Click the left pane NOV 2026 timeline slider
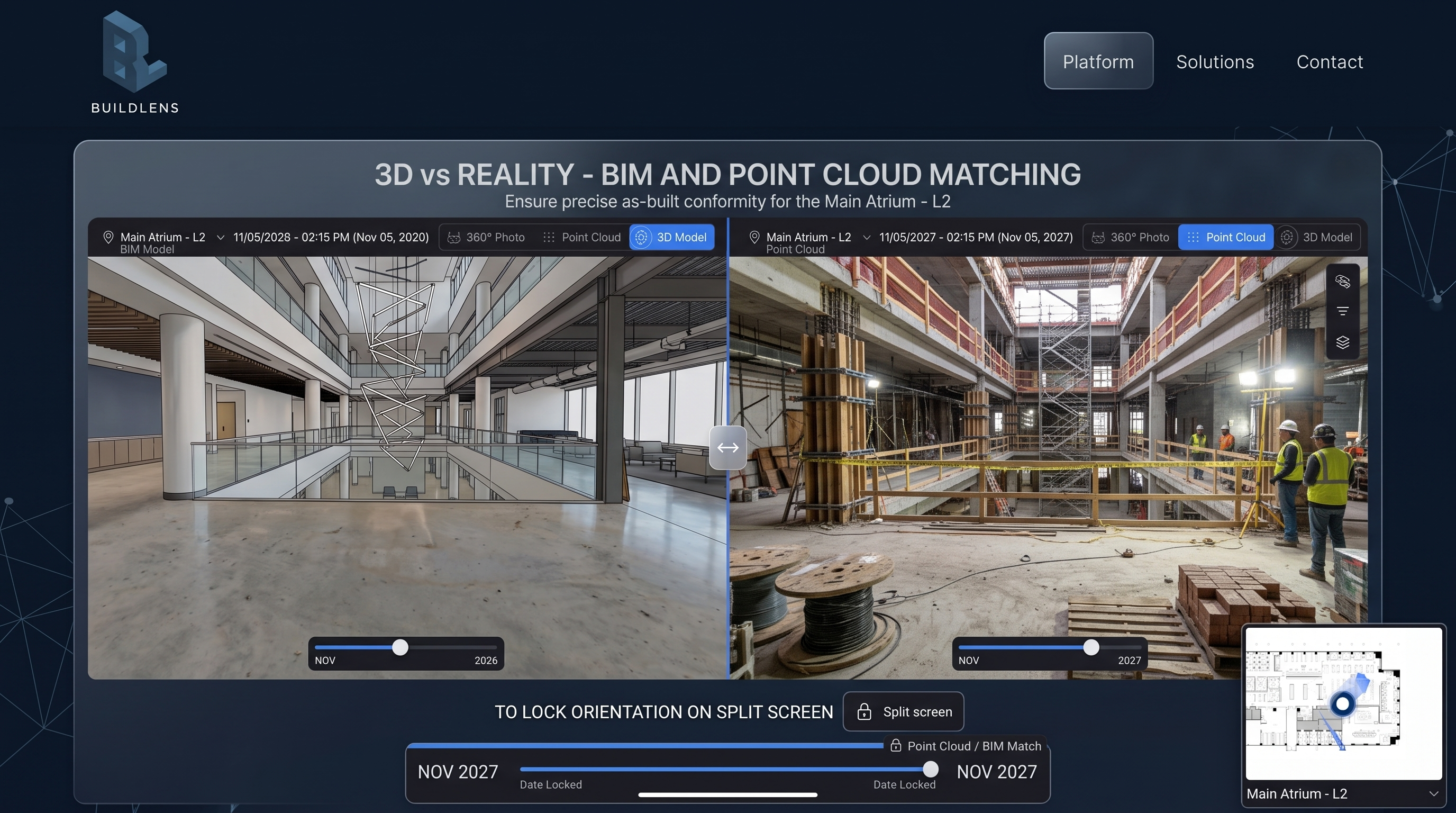Viewport: 1456px width, 813px height. pyautogui.click(x=406, y=647)
